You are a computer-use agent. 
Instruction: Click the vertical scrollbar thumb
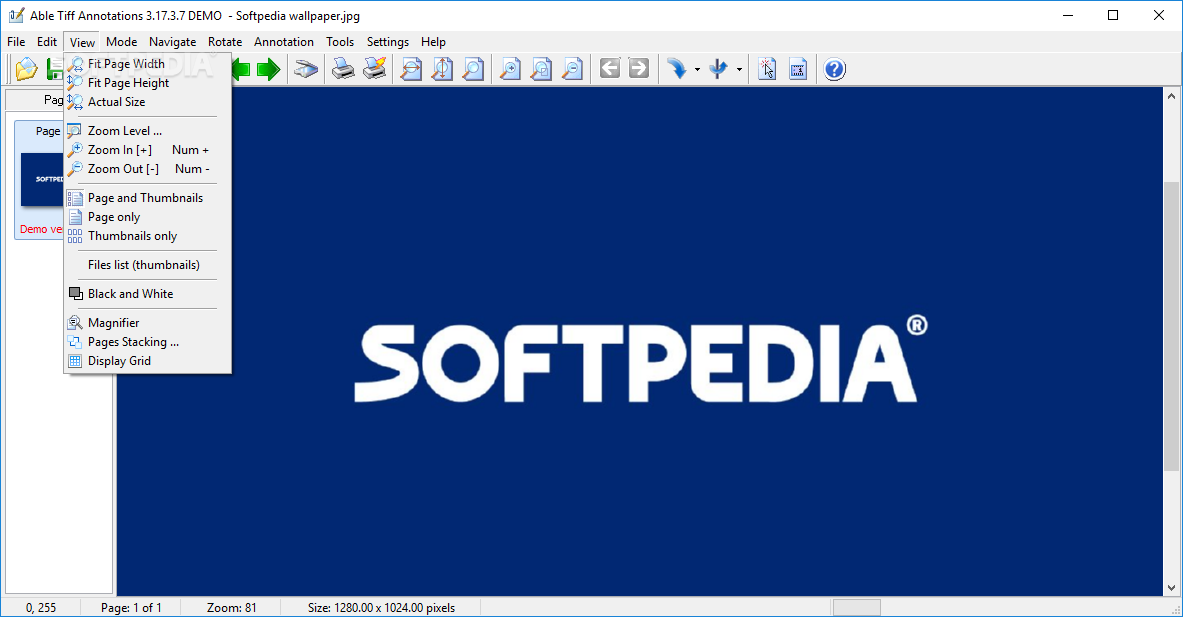coord(1171,326)
